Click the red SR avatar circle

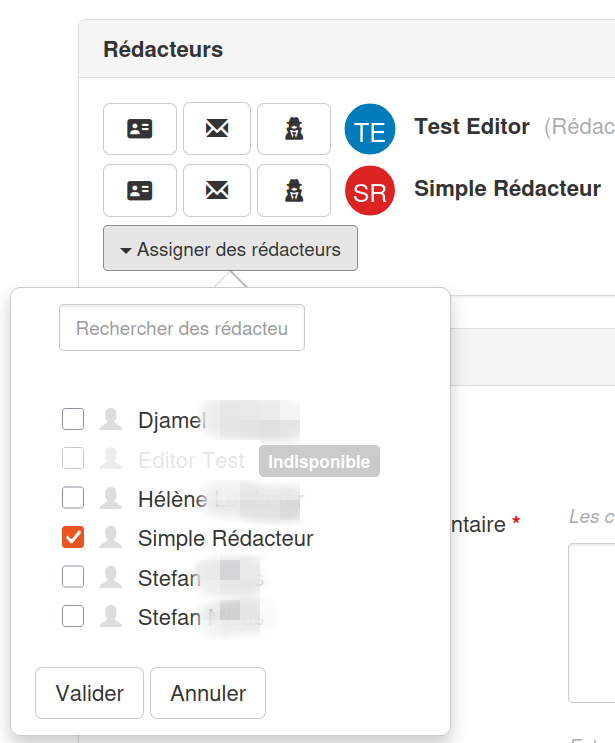pyautogui.click(x=370, y=190)
